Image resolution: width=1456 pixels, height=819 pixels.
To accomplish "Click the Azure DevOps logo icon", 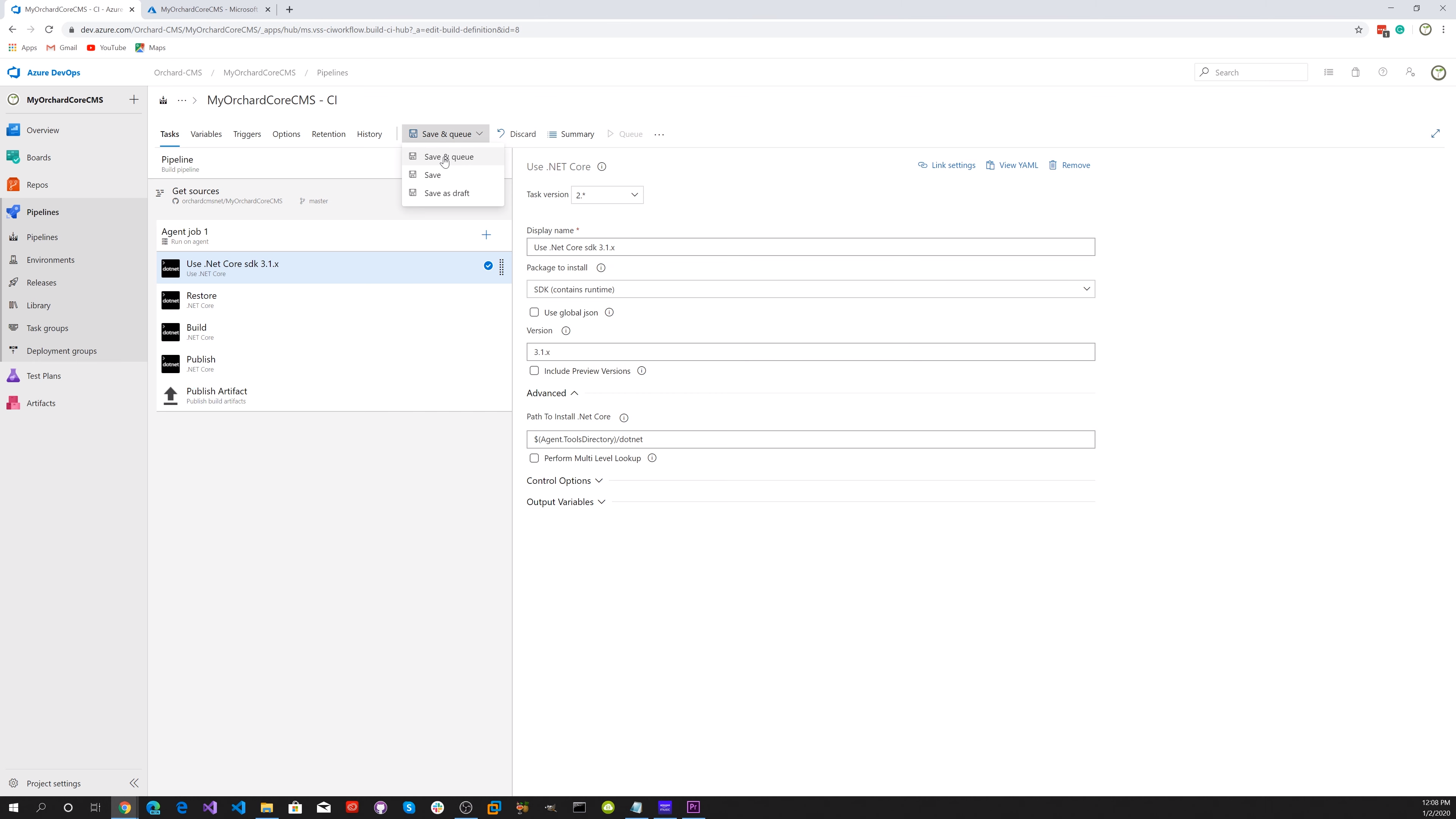I will pos(14,72).
